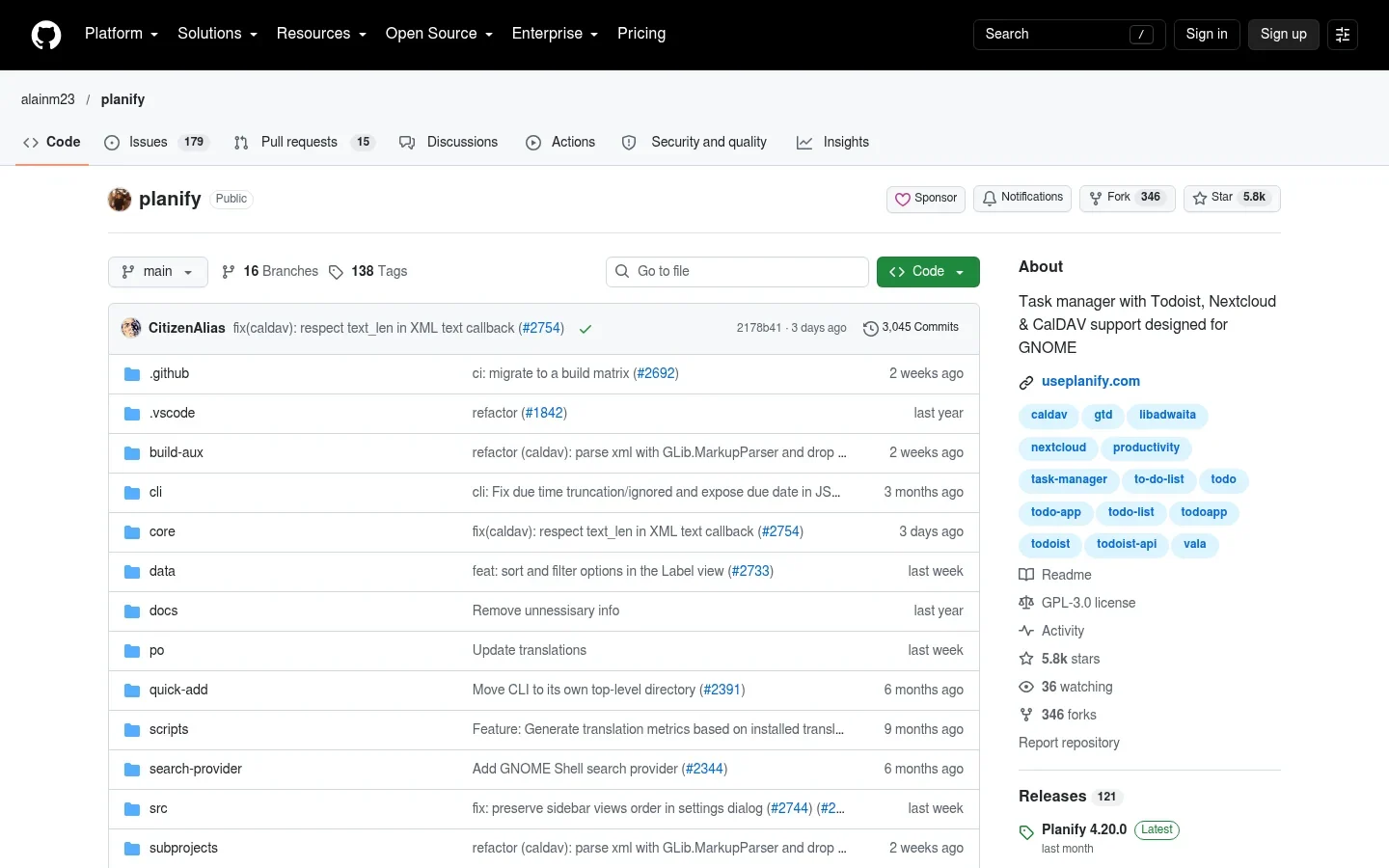Click the Go to file input
The image size is (1389, 868).
[x=738, y=272]
